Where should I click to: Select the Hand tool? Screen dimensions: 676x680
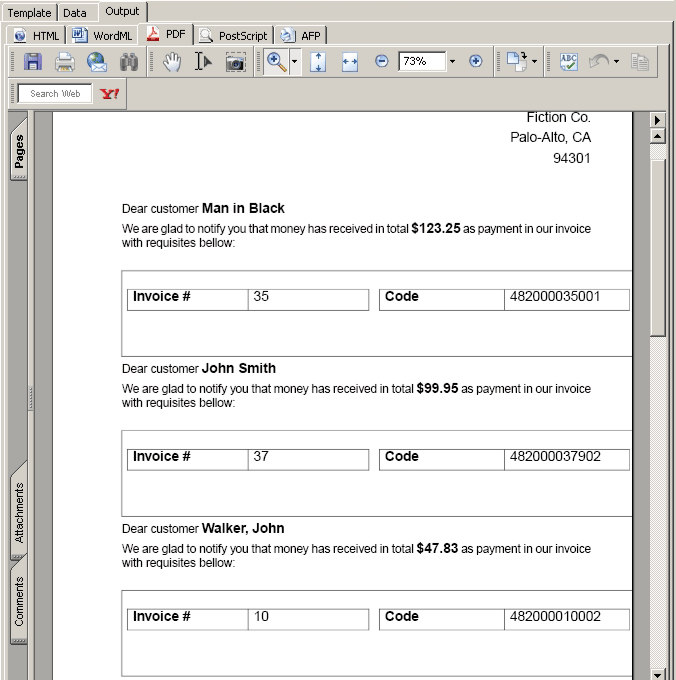172,62
